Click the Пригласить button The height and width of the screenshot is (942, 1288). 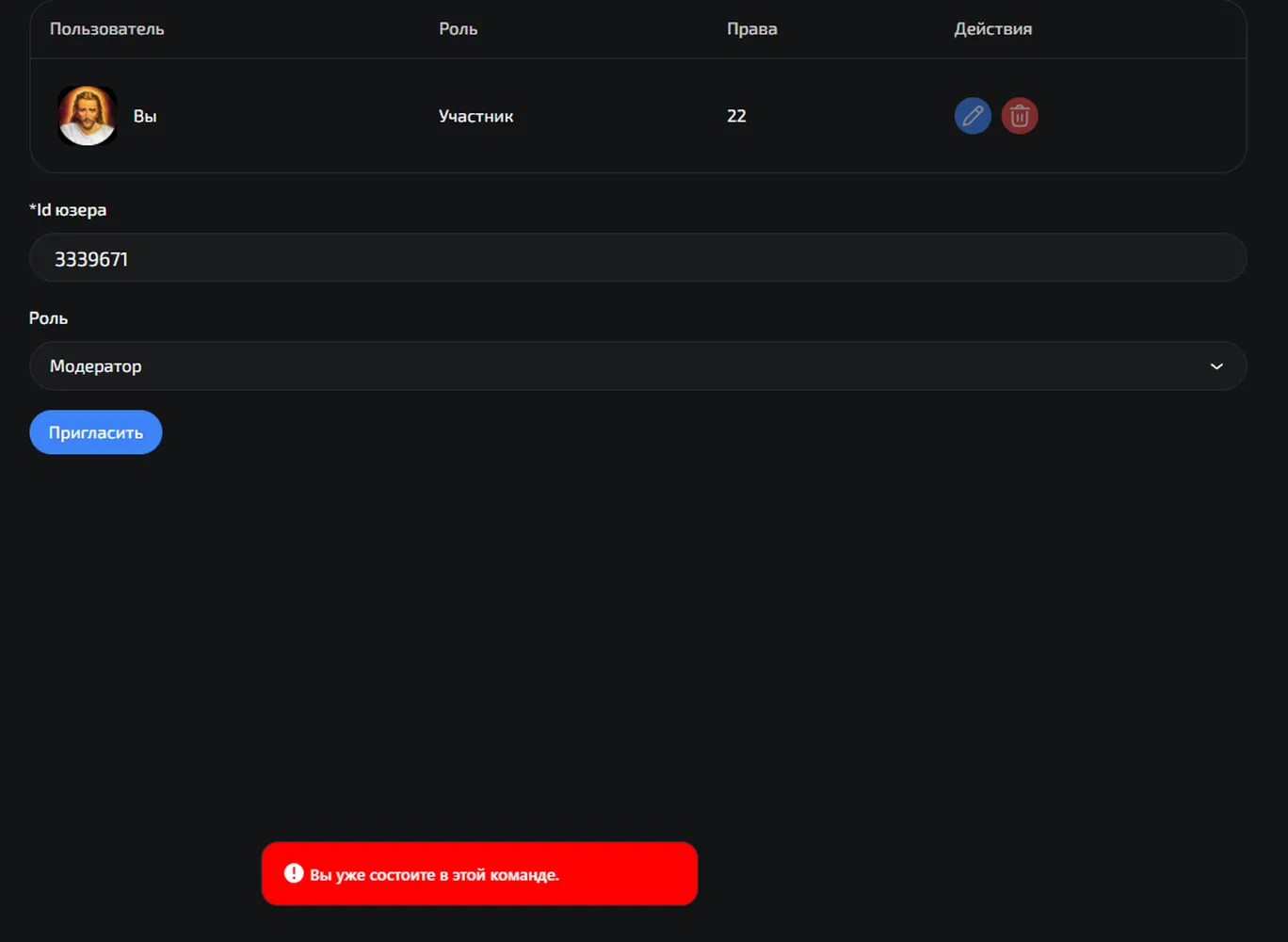96,432
